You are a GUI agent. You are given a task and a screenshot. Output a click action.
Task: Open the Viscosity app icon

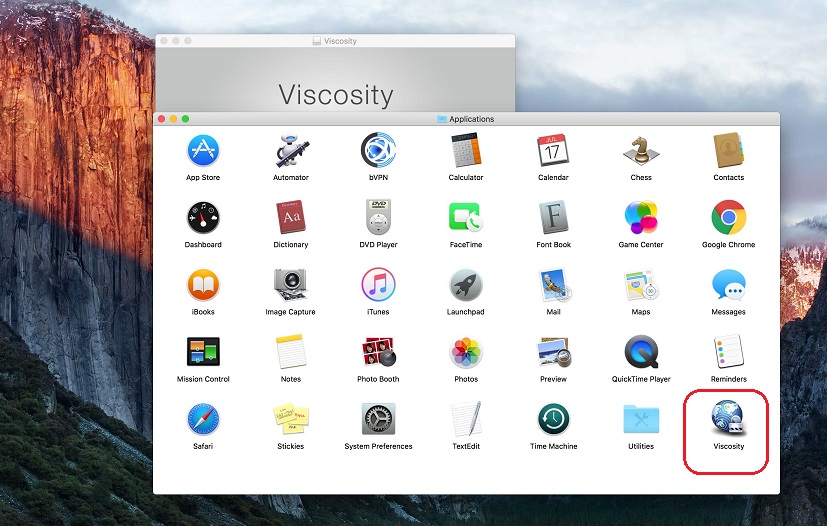pos(727,418)
